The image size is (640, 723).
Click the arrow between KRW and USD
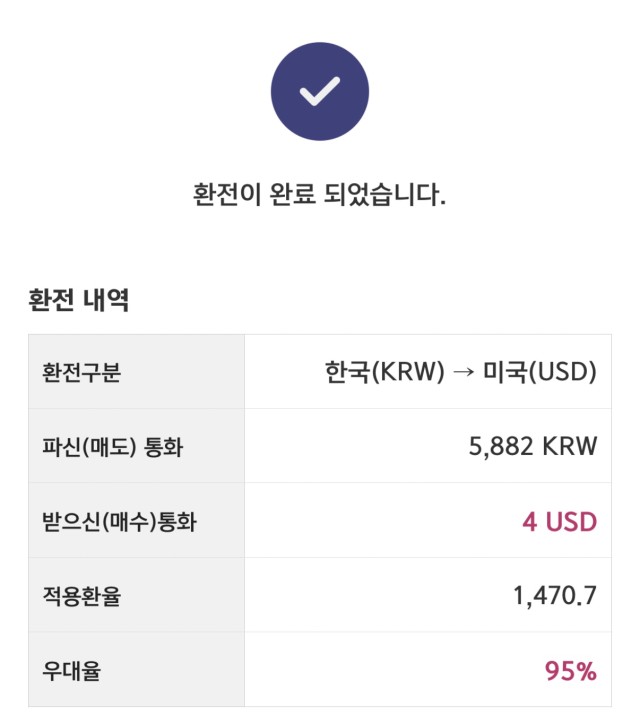[x=463, y=372]
